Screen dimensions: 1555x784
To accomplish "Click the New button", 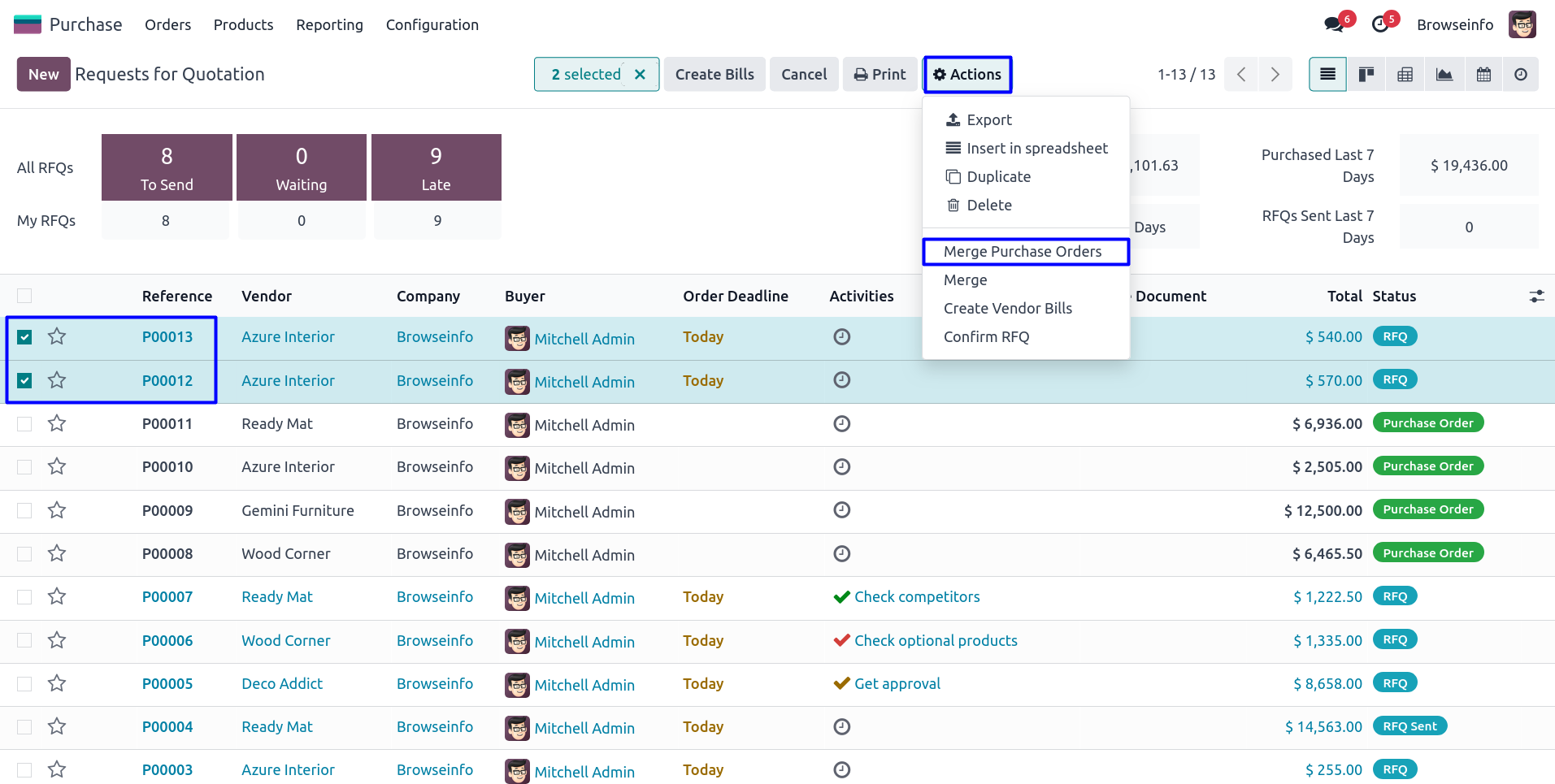I will 43,75.
